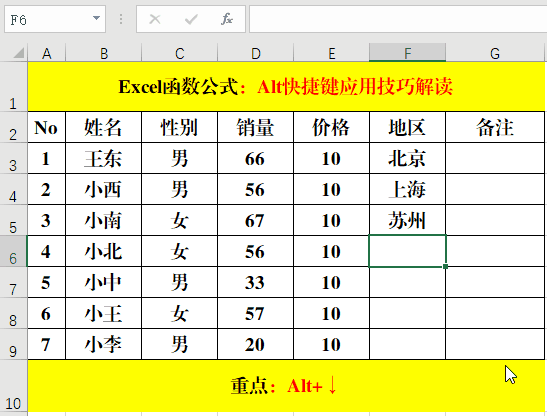This screenshot has height=416, width=547.
Task: Select column C header
Action: pyautogui.click(x=180, y=53)
